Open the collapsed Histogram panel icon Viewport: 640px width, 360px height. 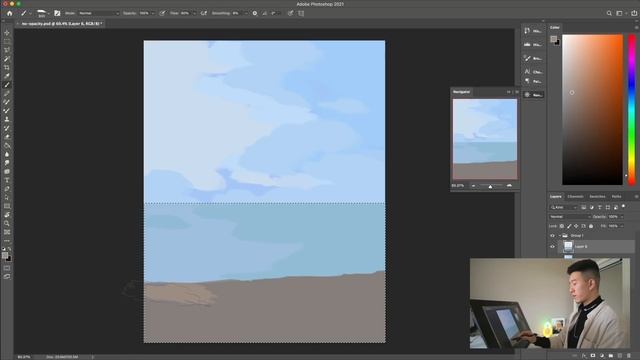(x=527, y=44)
